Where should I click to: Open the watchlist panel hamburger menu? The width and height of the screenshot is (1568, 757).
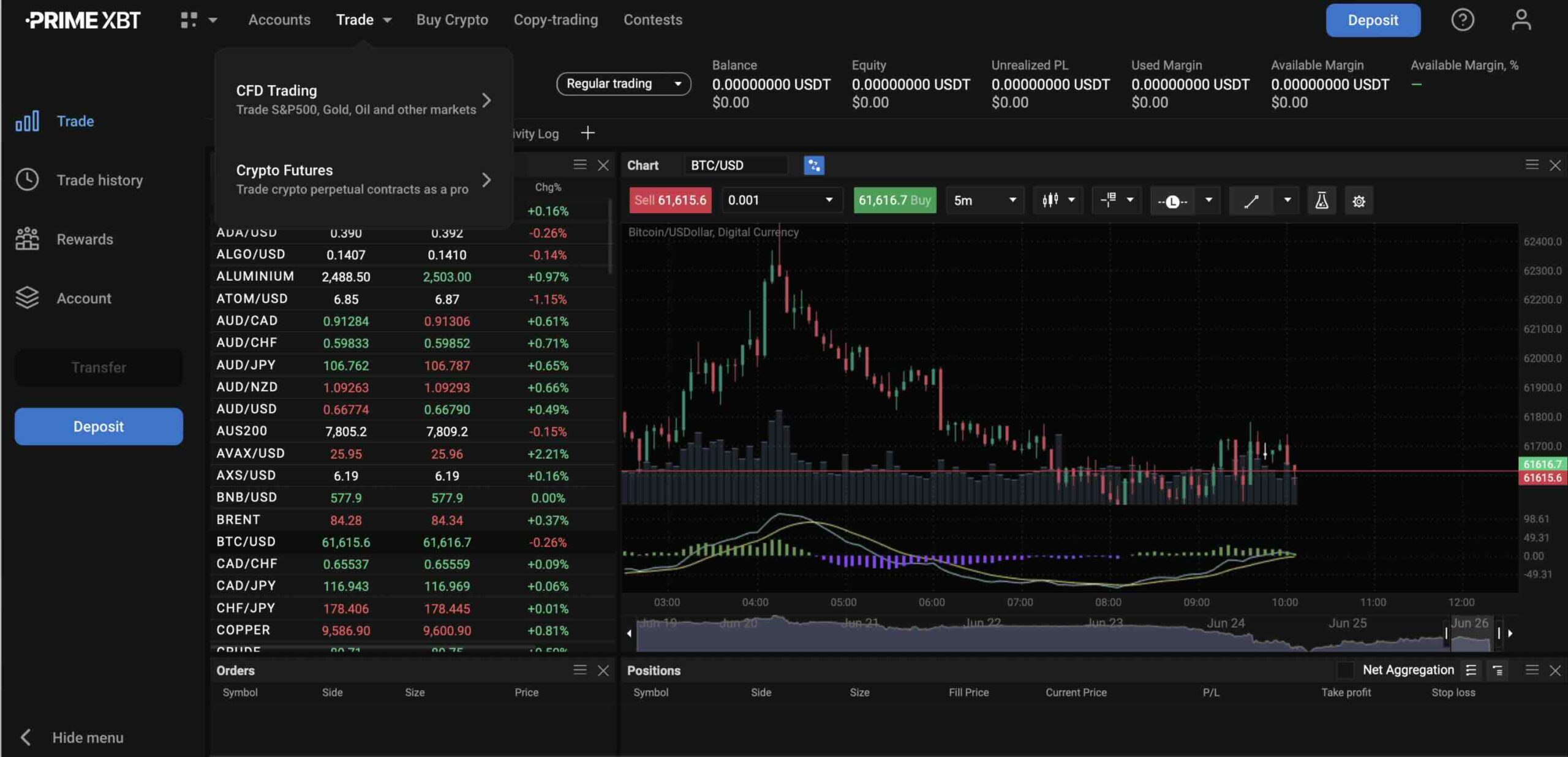coord(579,165)
